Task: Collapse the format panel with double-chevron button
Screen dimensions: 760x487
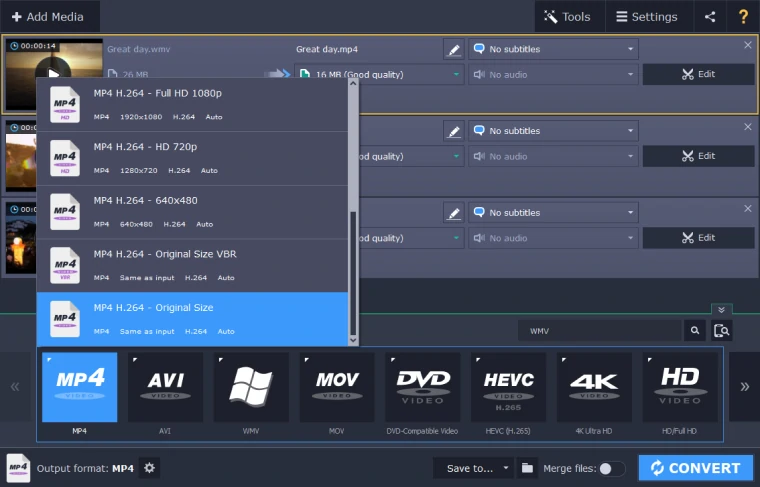Action: (721, 310)
